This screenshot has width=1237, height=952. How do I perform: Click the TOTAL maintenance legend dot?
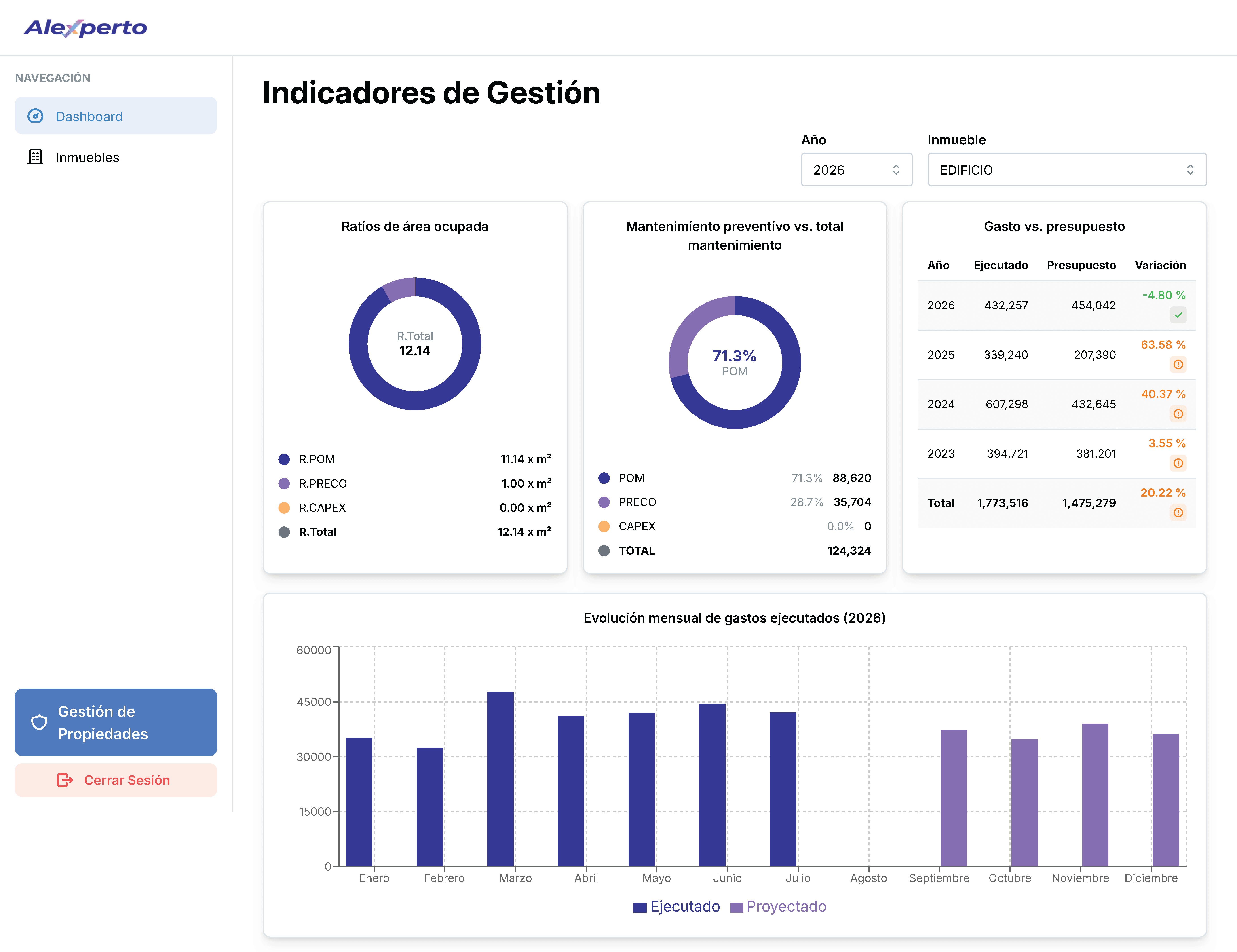tap(604, 551)
